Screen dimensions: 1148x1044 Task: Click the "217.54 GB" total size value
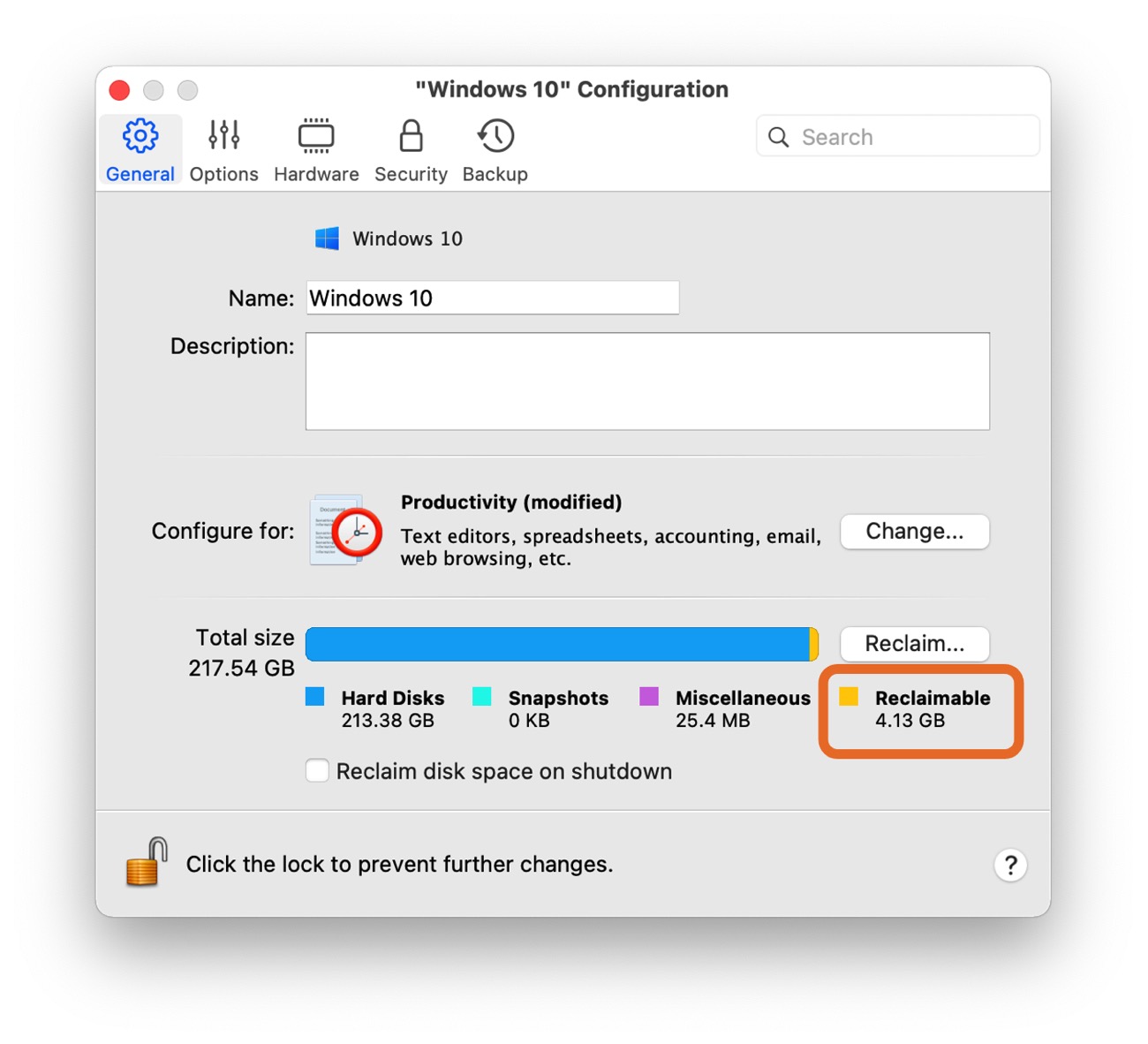(x=241, y=668)
